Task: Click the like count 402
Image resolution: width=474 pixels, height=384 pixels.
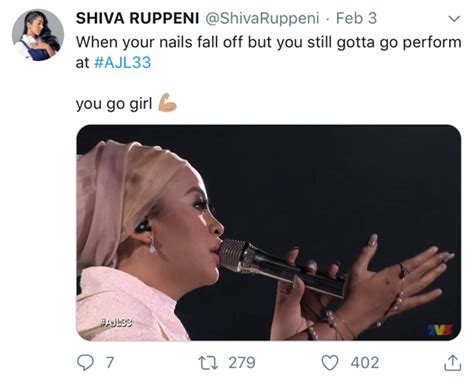Action: (x=365, y=362)
